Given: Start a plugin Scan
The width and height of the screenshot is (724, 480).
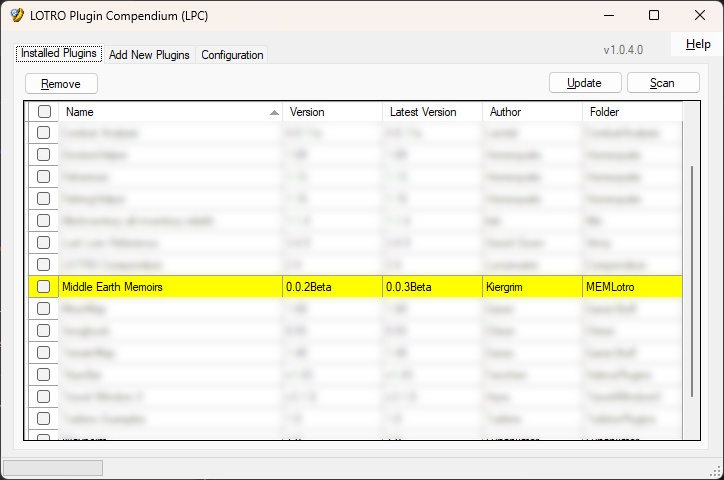Looking at the screenshot, I should point(662,83).
